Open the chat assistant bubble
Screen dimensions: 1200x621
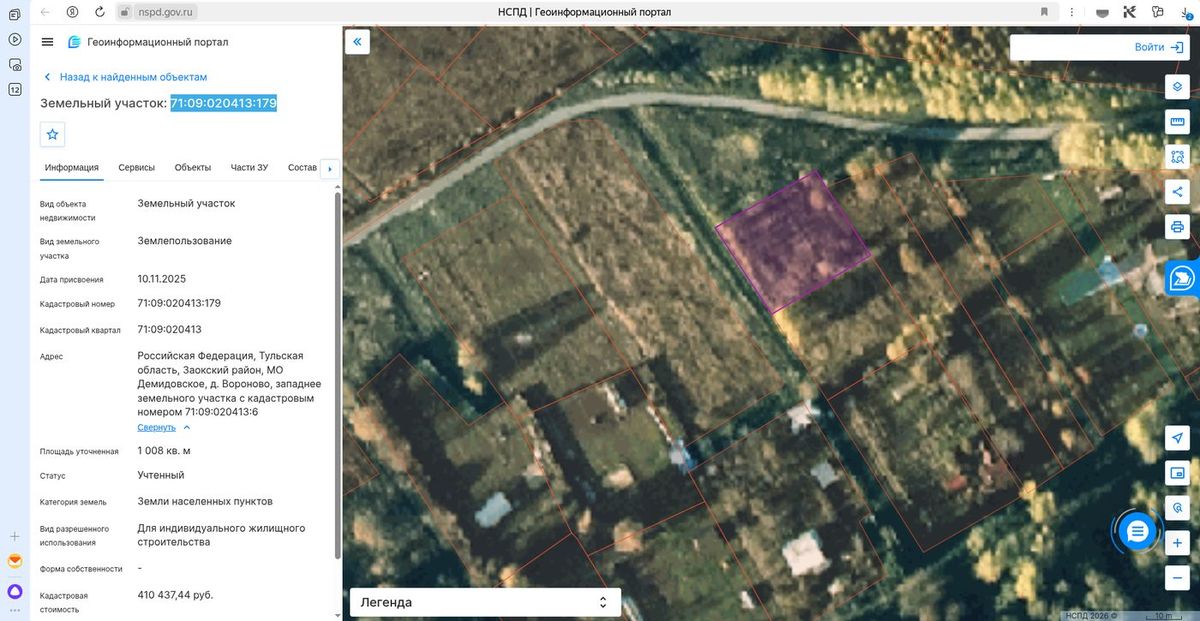tap(1136, 532)
